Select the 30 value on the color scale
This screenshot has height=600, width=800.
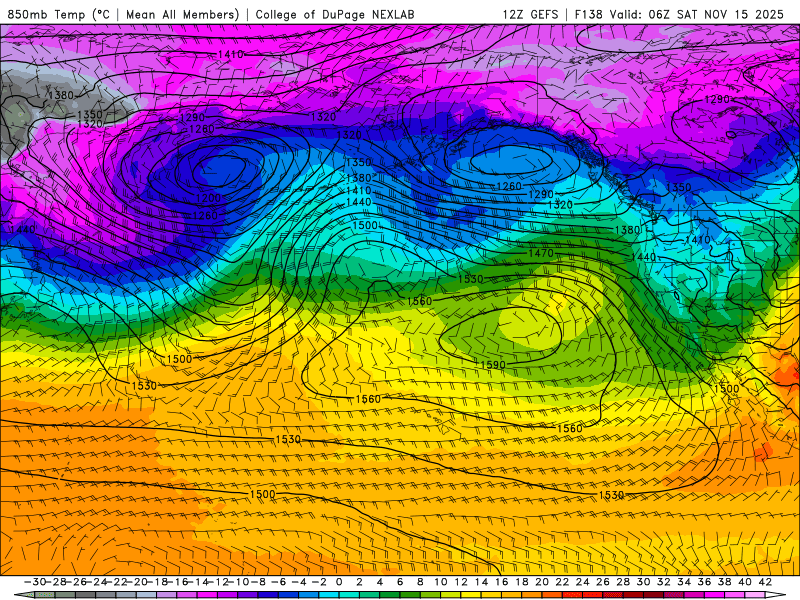point(643,582)
